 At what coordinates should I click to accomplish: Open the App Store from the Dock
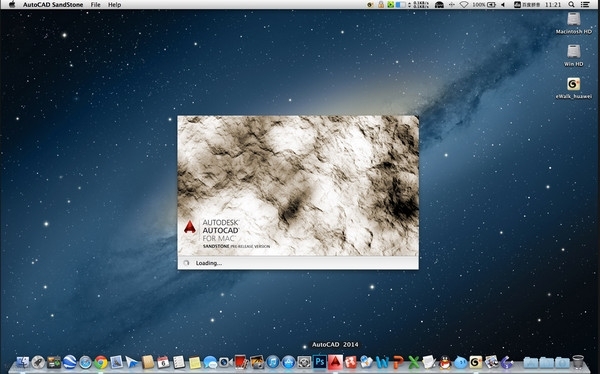289,362
